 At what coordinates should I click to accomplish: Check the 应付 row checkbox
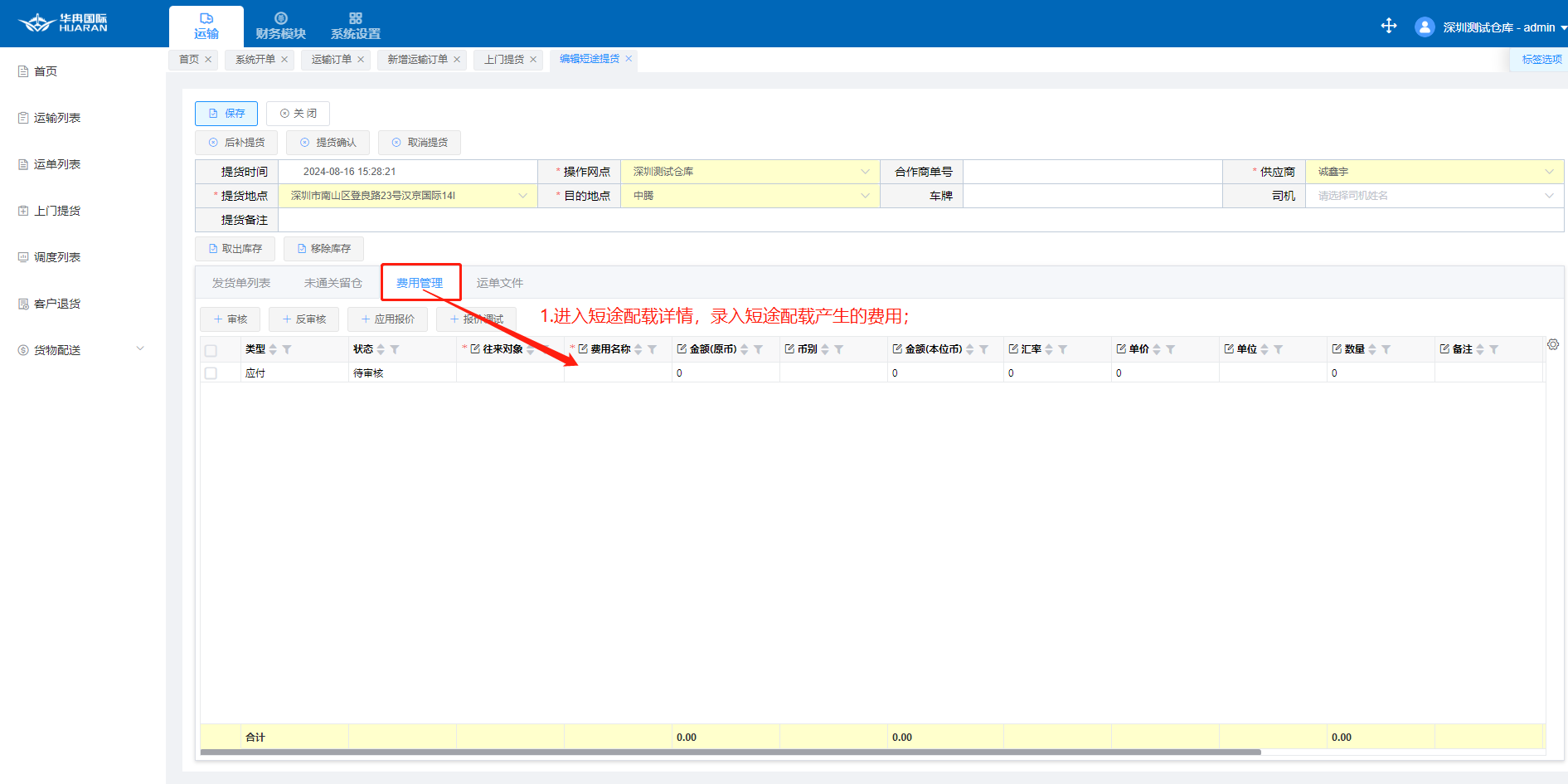(211, 373)
